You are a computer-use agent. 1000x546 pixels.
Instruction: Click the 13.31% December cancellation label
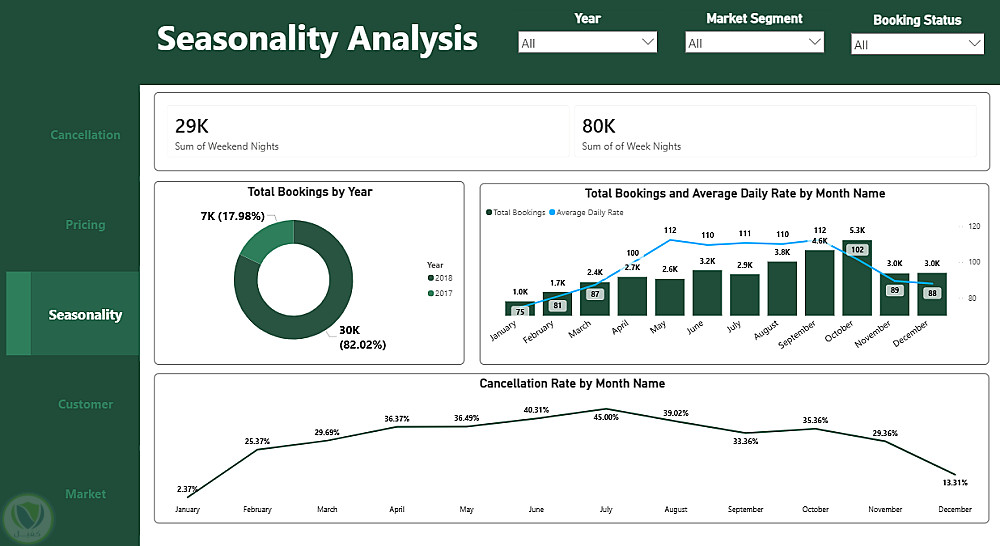(955, 483)
